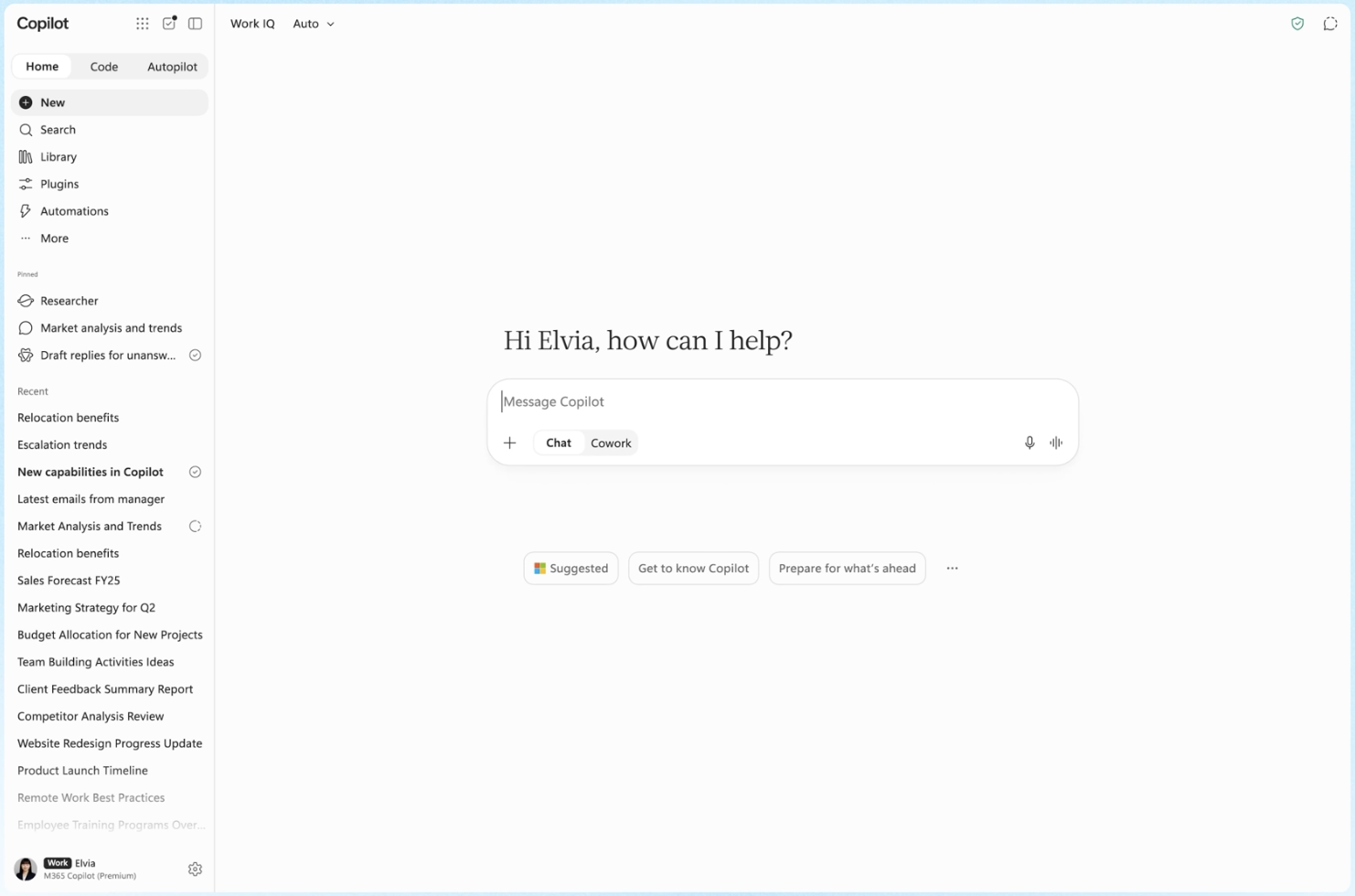The height and width of the screenshot is (896, 1355).
Task: Open Escalation trends recent chat
Action: point(62,445)
